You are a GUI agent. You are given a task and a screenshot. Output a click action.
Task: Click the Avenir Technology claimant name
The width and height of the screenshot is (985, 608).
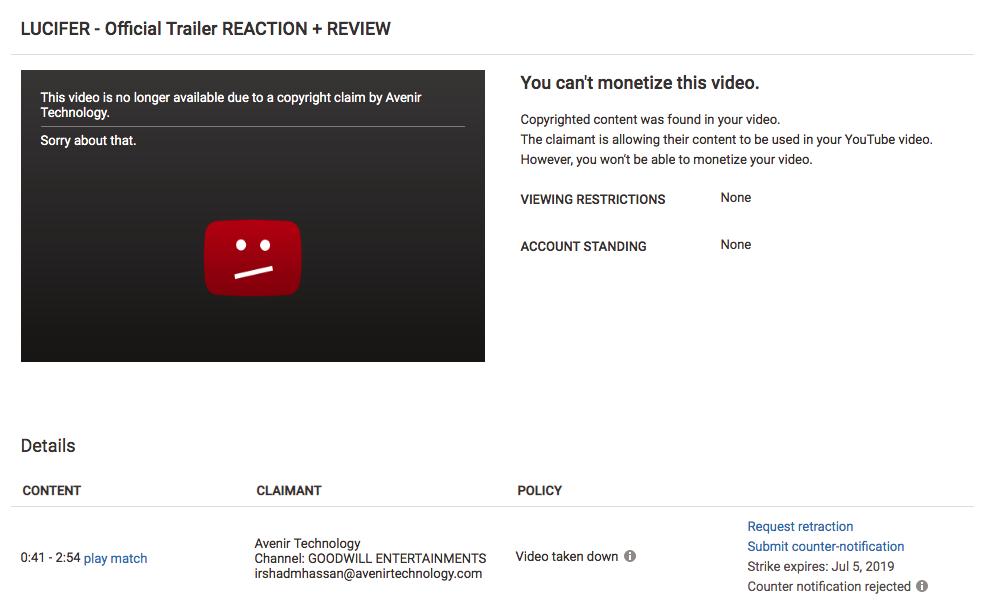pos(307,543)
